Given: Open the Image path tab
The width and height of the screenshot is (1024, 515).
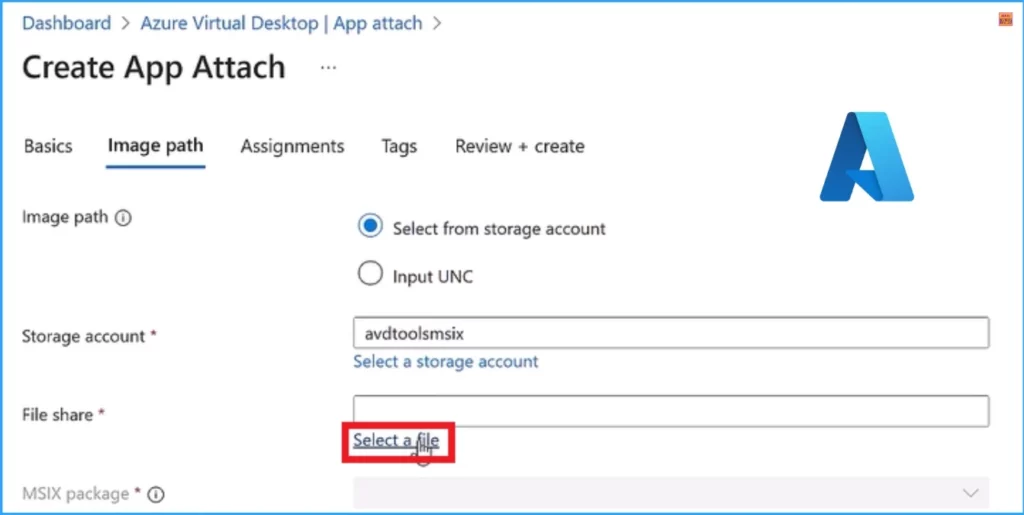Looking at the screenshot, I should [155, 146].
